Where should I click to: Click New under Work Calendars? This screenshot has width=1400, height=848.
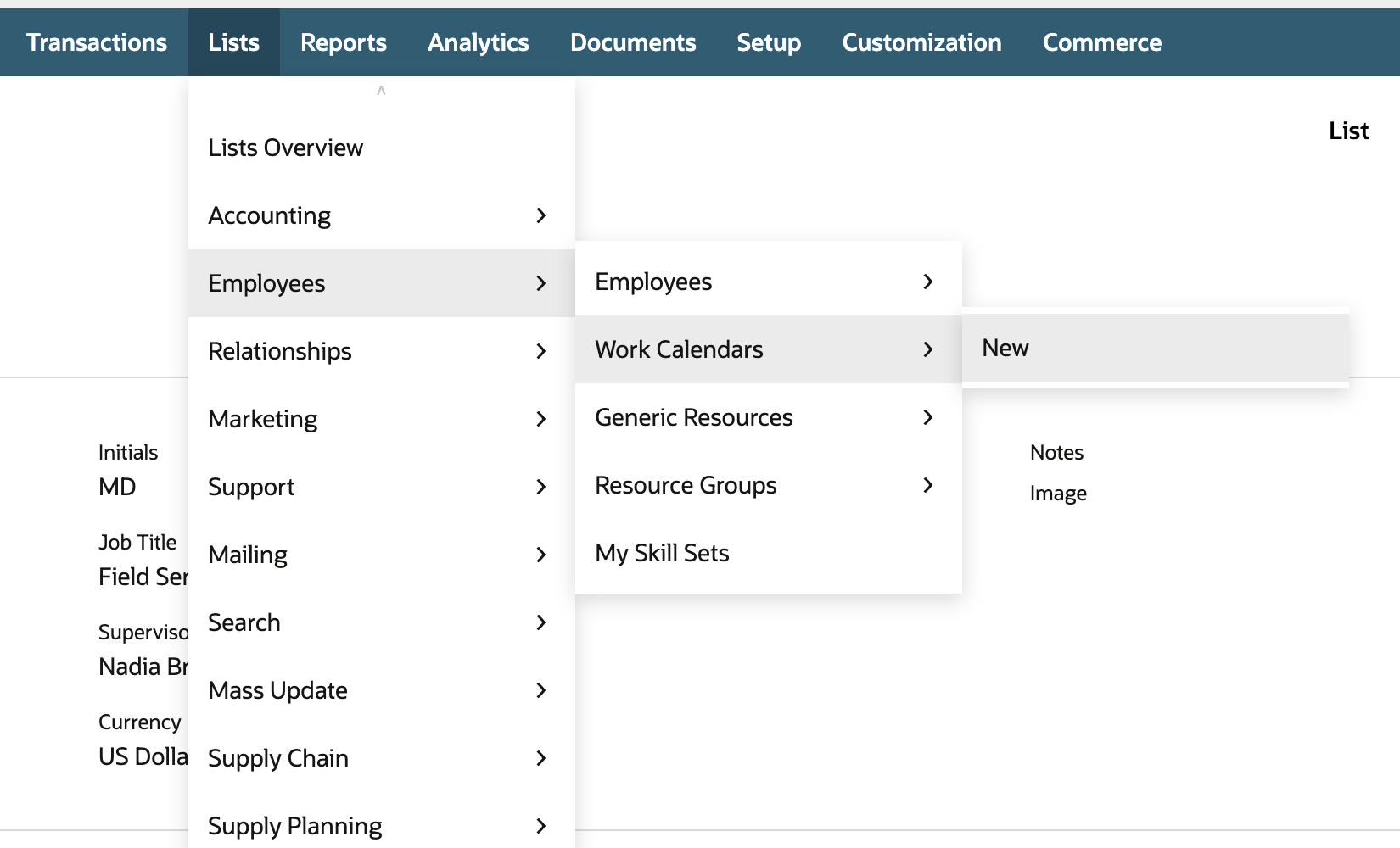[x=1156, y=348]
